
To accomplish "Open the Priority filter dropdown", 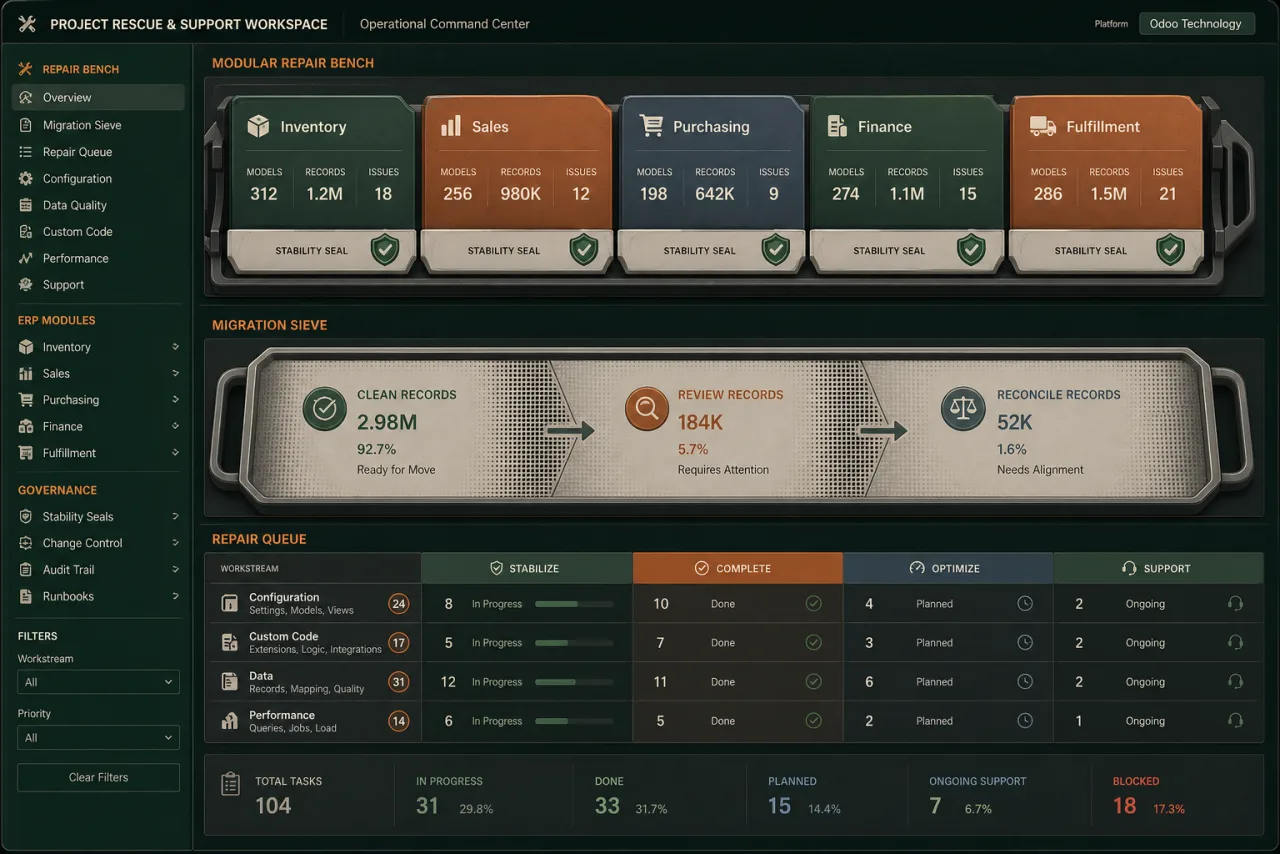I will 98,737.
